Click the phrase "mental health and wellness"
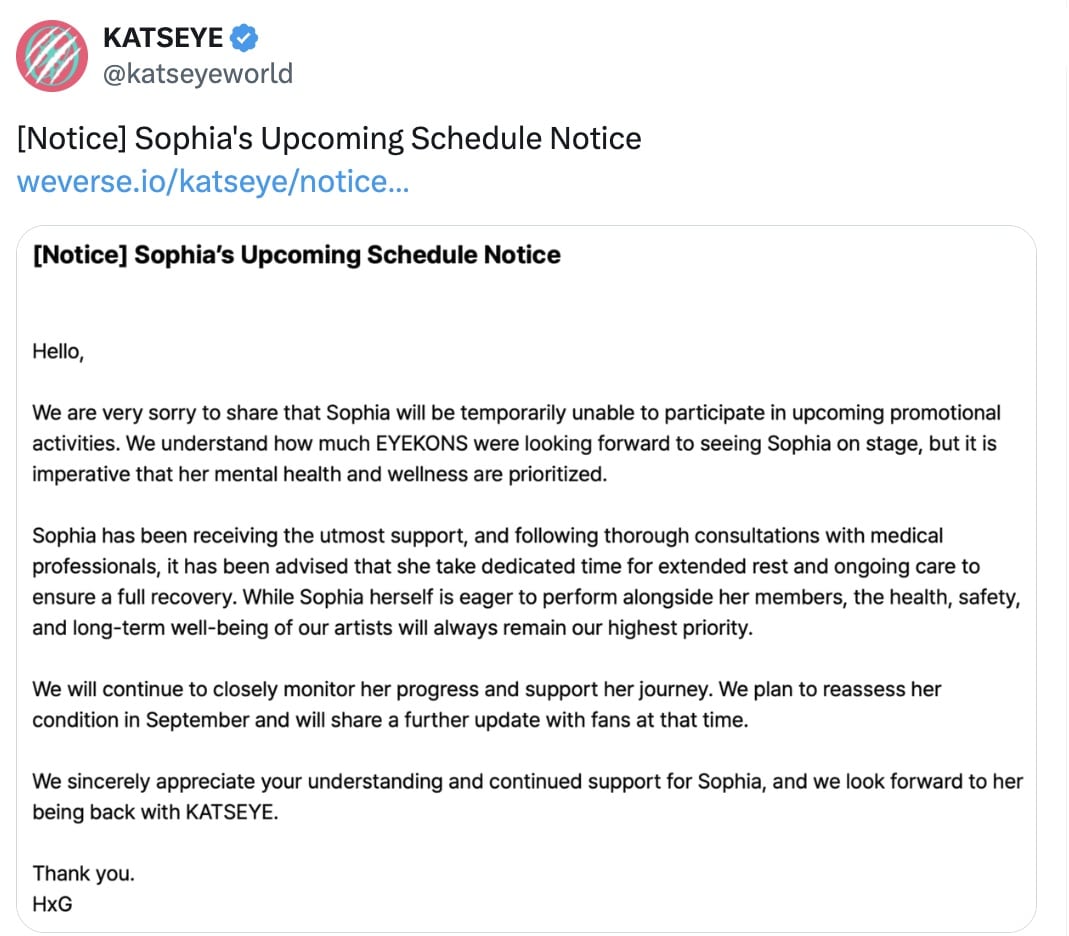Viewport: 1069px width, 936px height. [342, 474]
